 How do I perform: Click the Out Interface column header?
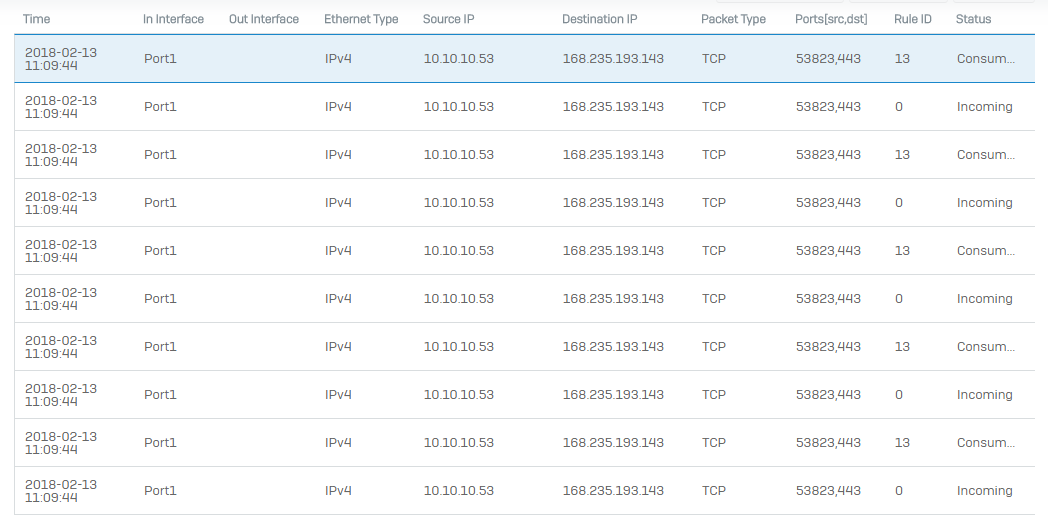[263, 19]
